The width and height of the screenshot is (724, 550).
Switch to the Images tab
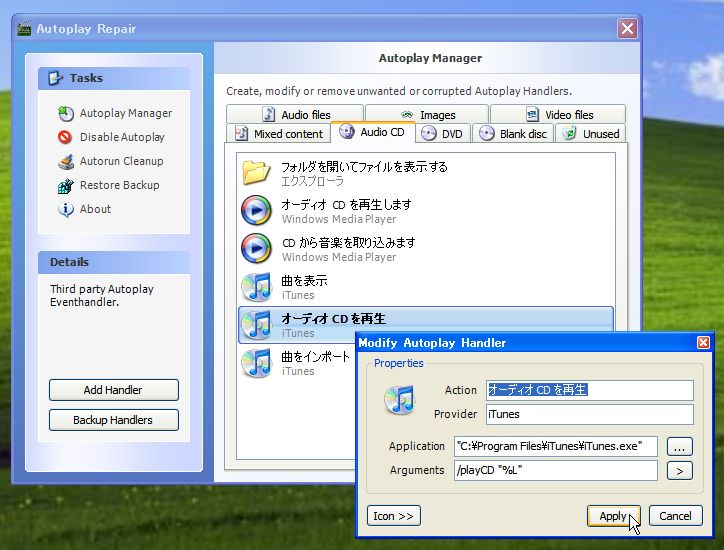427,114
